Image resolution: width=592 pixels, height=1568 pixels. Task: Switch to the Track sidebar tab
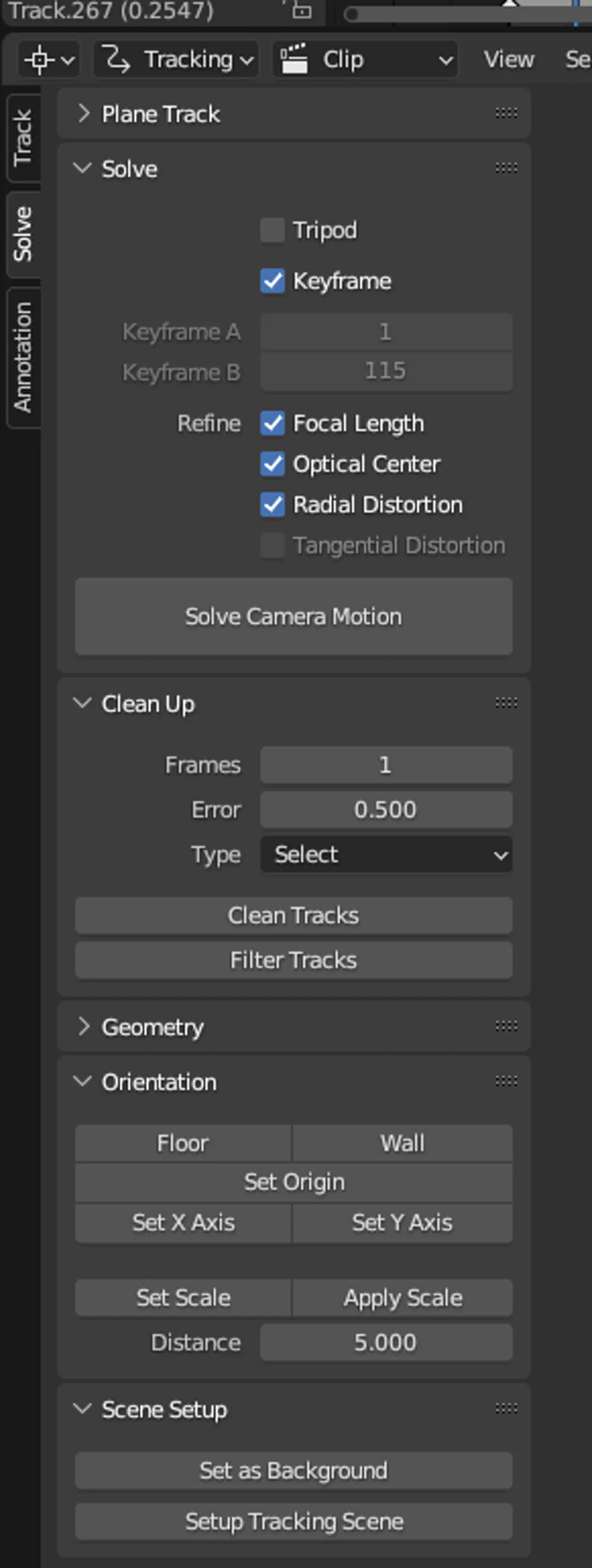click(x=23, y=138)
